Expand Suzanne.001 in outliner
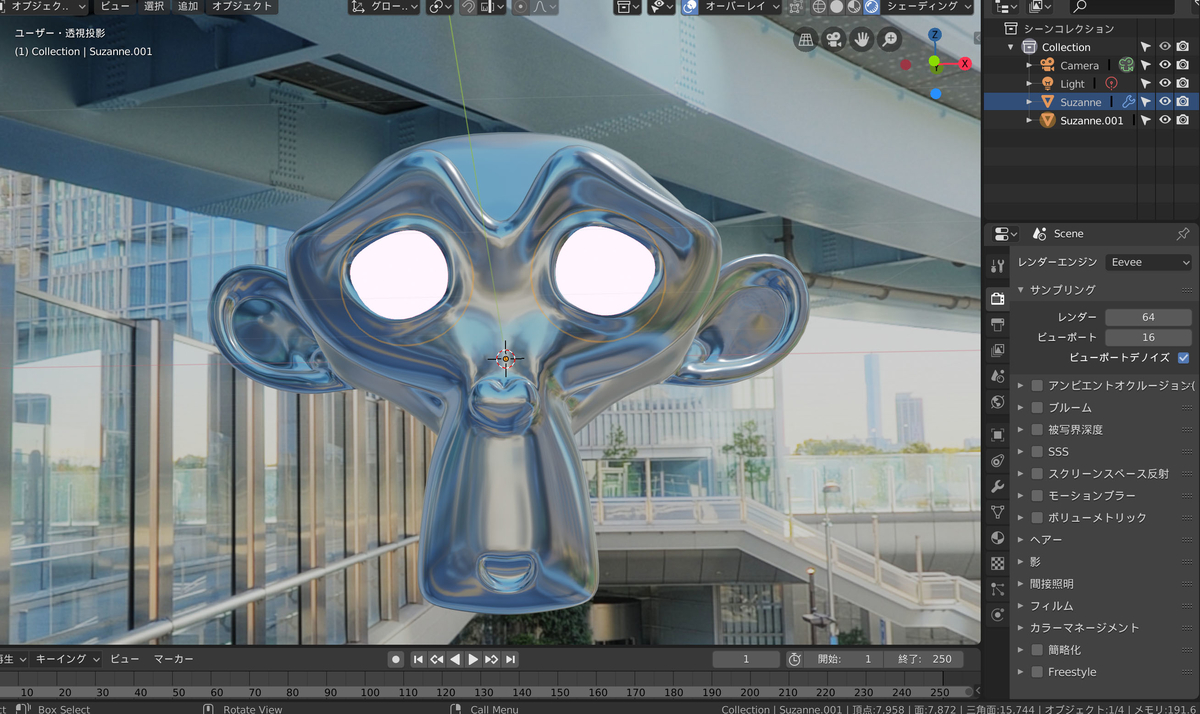 click(x=1030, y=120)
